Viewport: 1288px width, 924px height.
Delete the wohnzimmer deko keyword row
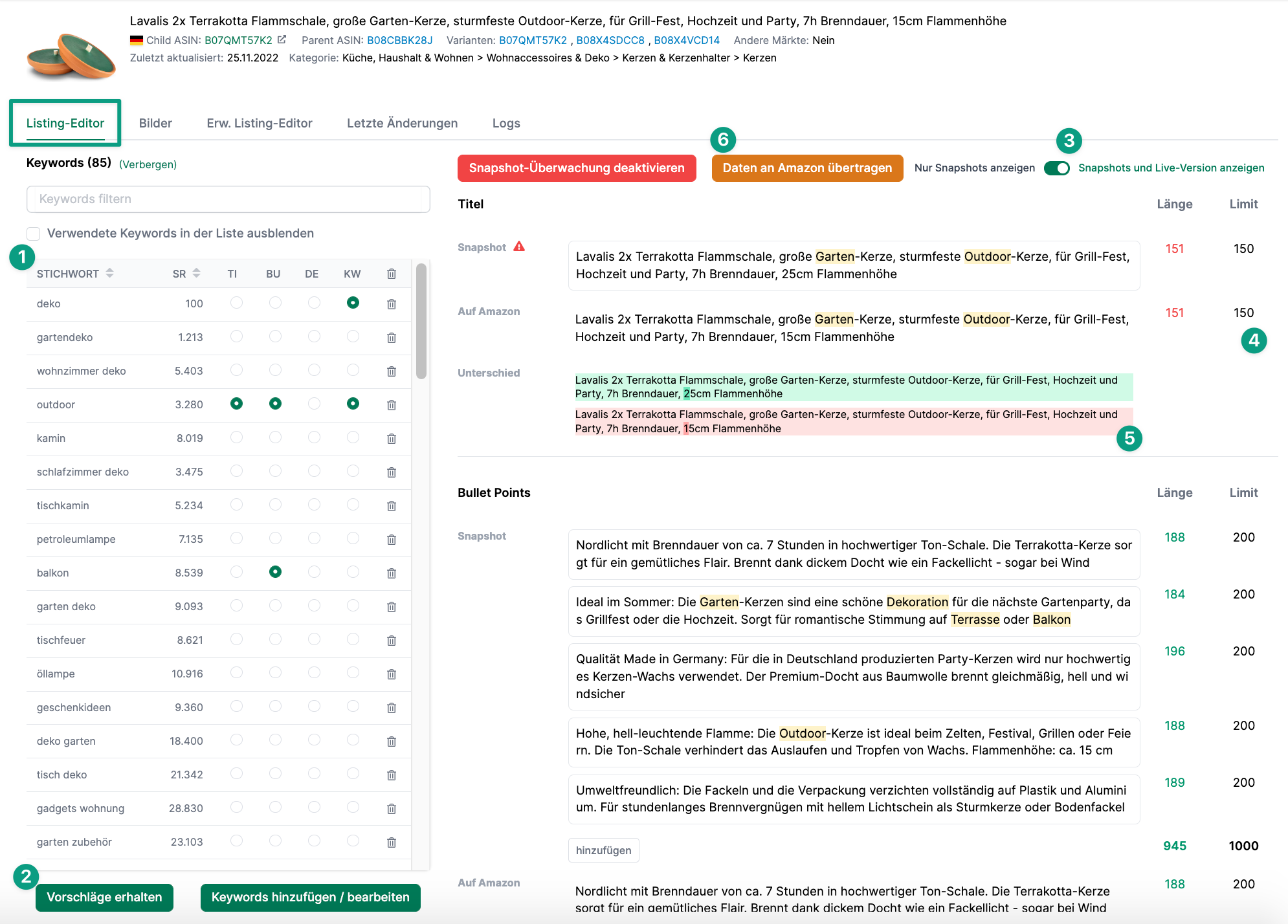click(392, 371)
